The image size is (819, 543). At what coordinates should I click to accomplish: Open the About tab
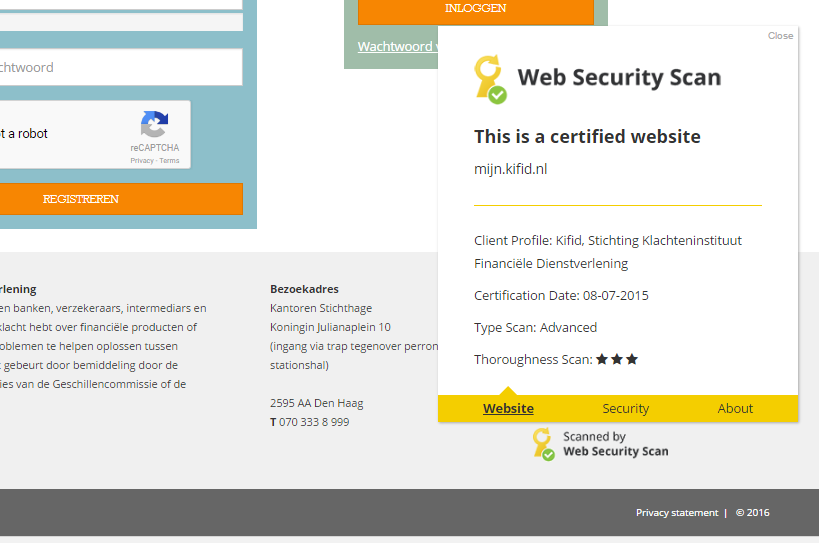735,408
